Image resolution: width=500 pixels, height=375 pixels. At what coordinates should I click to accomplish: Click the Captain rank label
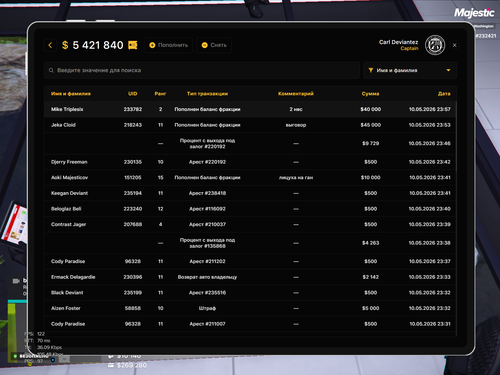pyautogui.click(x=409, y=49)
